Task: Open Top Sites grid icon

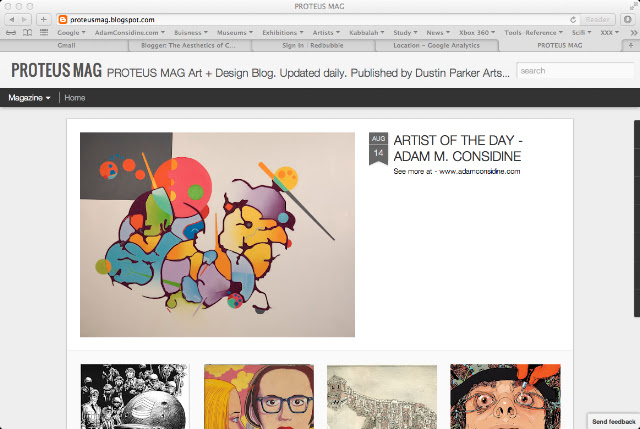Action: click(x=44, y=32)
